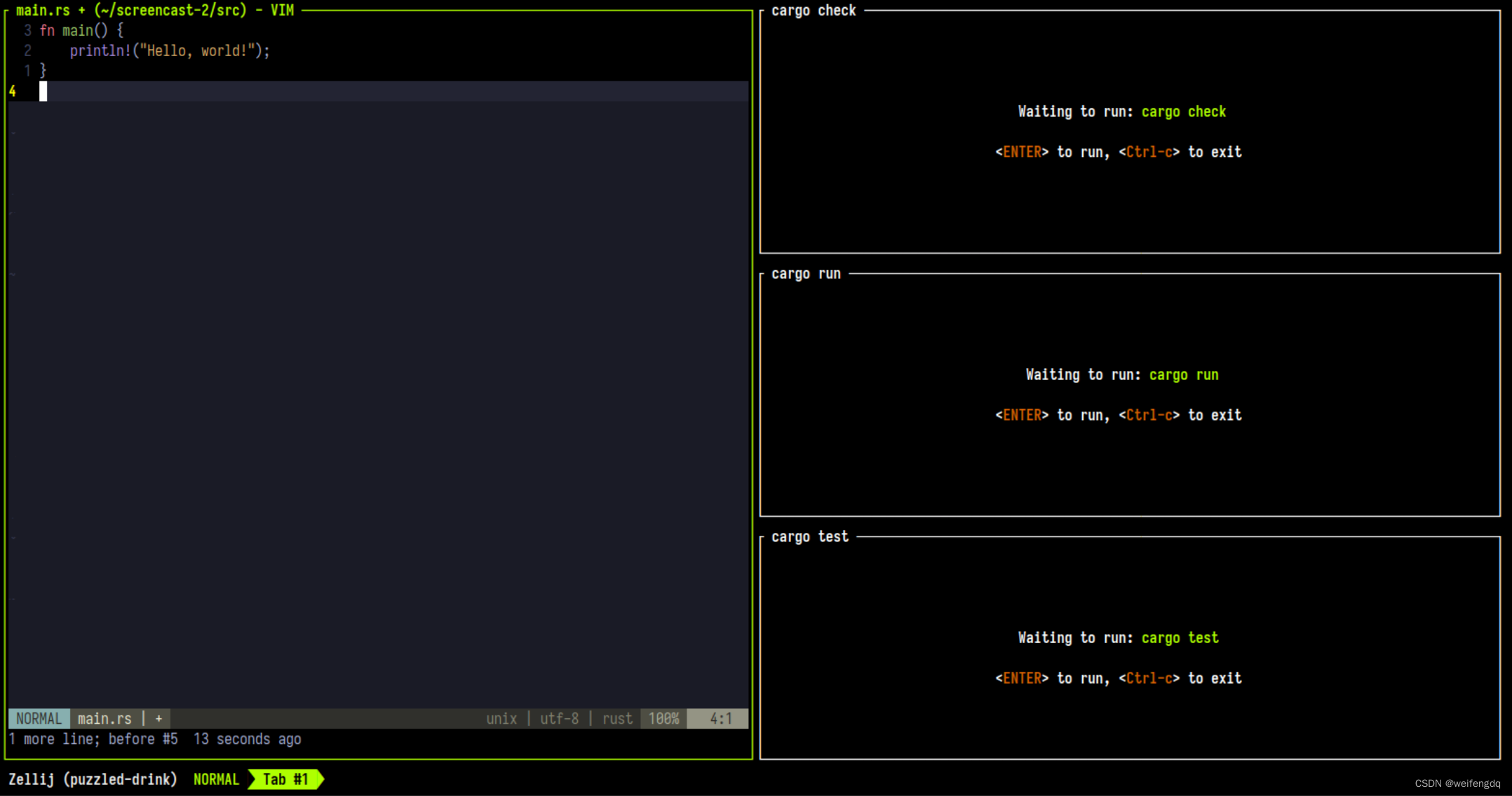Click the main.rs filename in statusline

104,718
